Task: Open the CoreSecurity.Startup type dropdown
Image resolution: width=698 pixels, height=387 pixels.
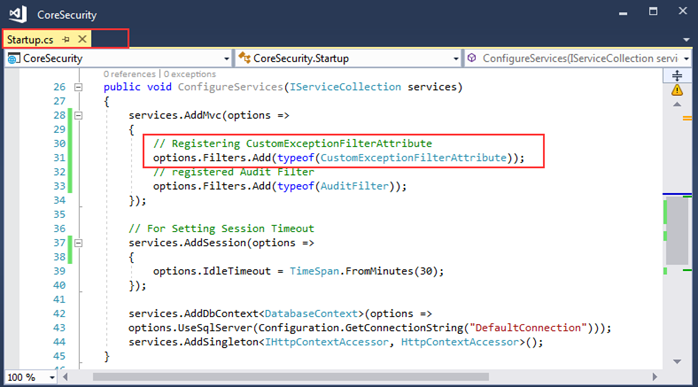Action: pyautogui.click(x=456, y=59)
